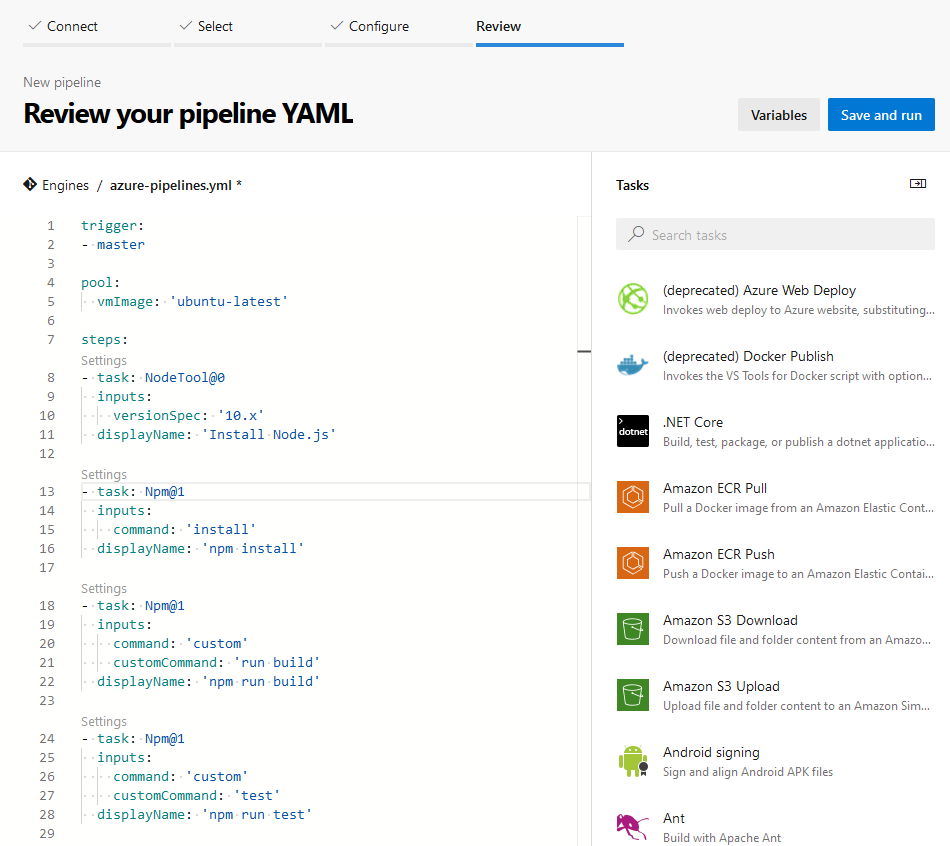
Task: Click the Amazon ECR Push icon
Action: [632, 562]
